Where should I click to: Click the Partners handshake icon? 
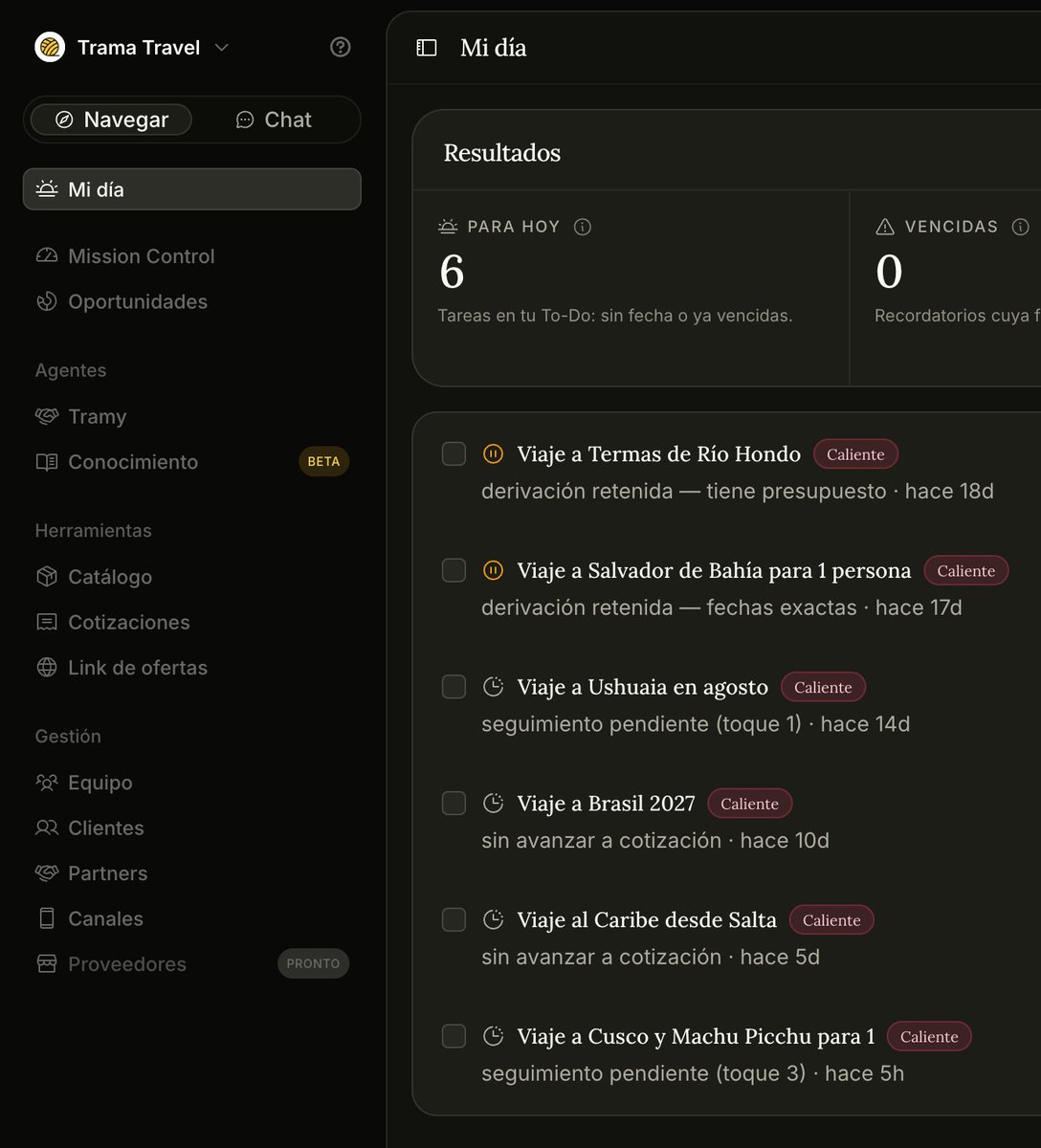pyautogui.click(x=47, y=873)
